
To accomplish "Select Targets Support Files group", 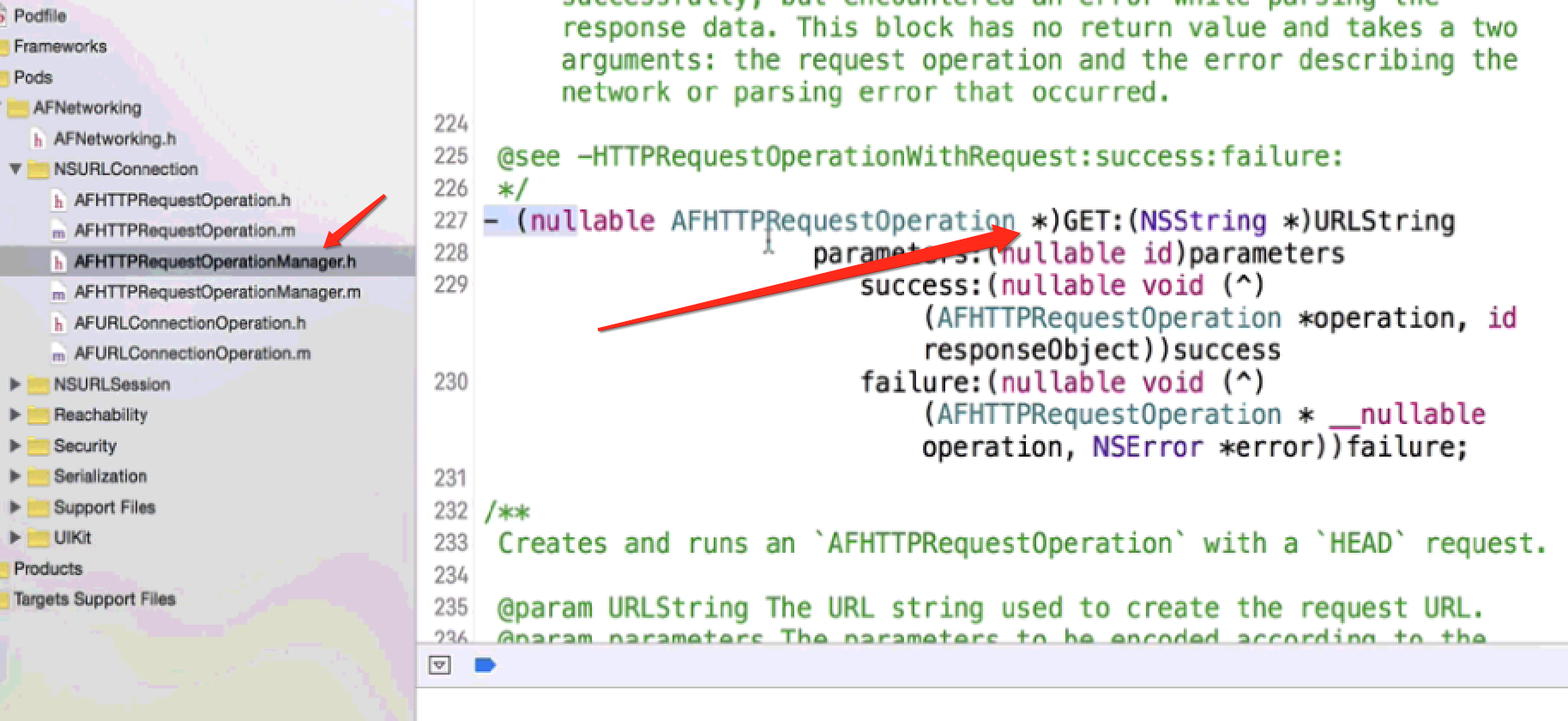I will click(x=94, y=599).
